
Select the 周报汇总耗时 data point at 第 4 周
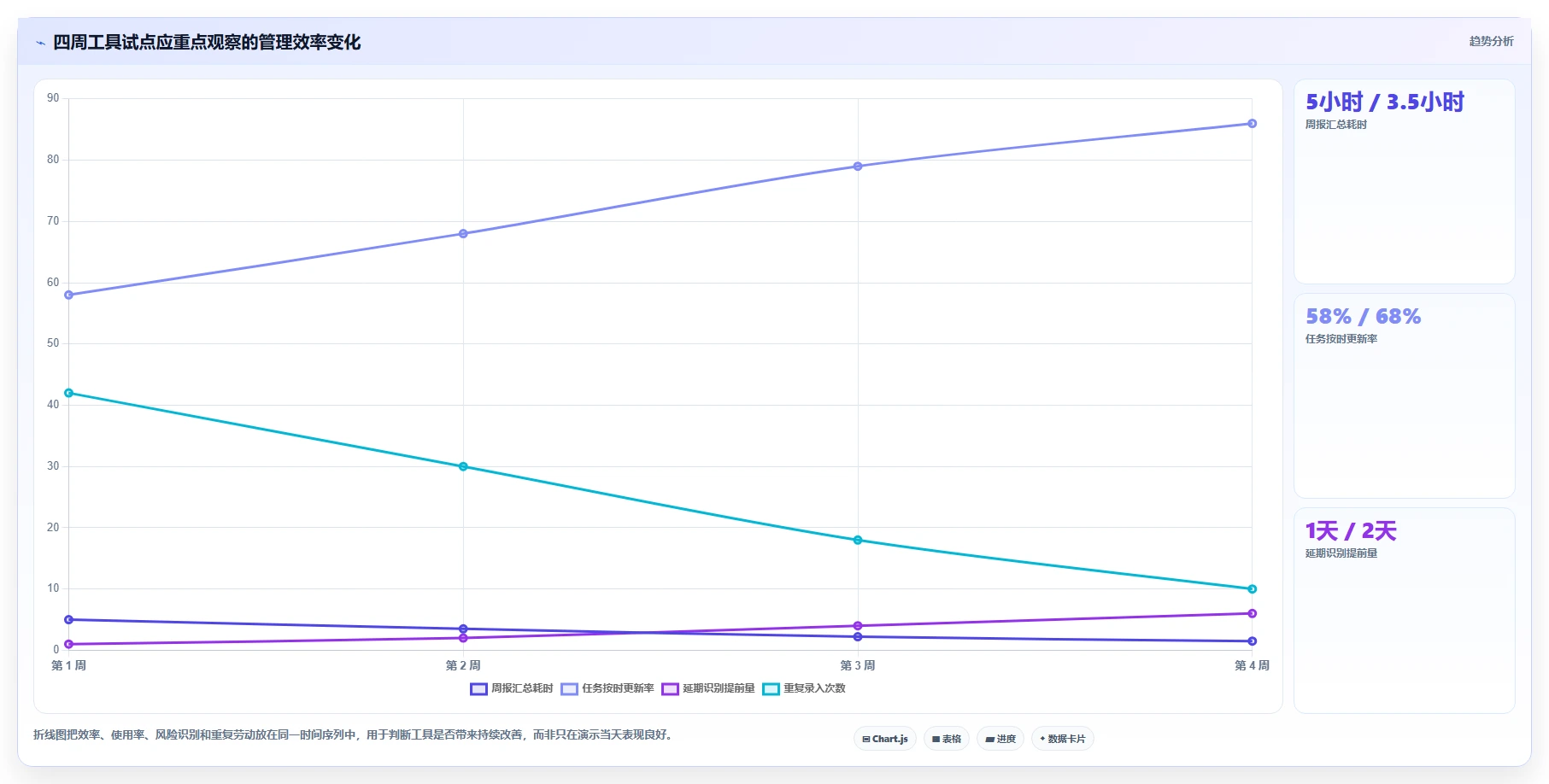pos(1253,641)
